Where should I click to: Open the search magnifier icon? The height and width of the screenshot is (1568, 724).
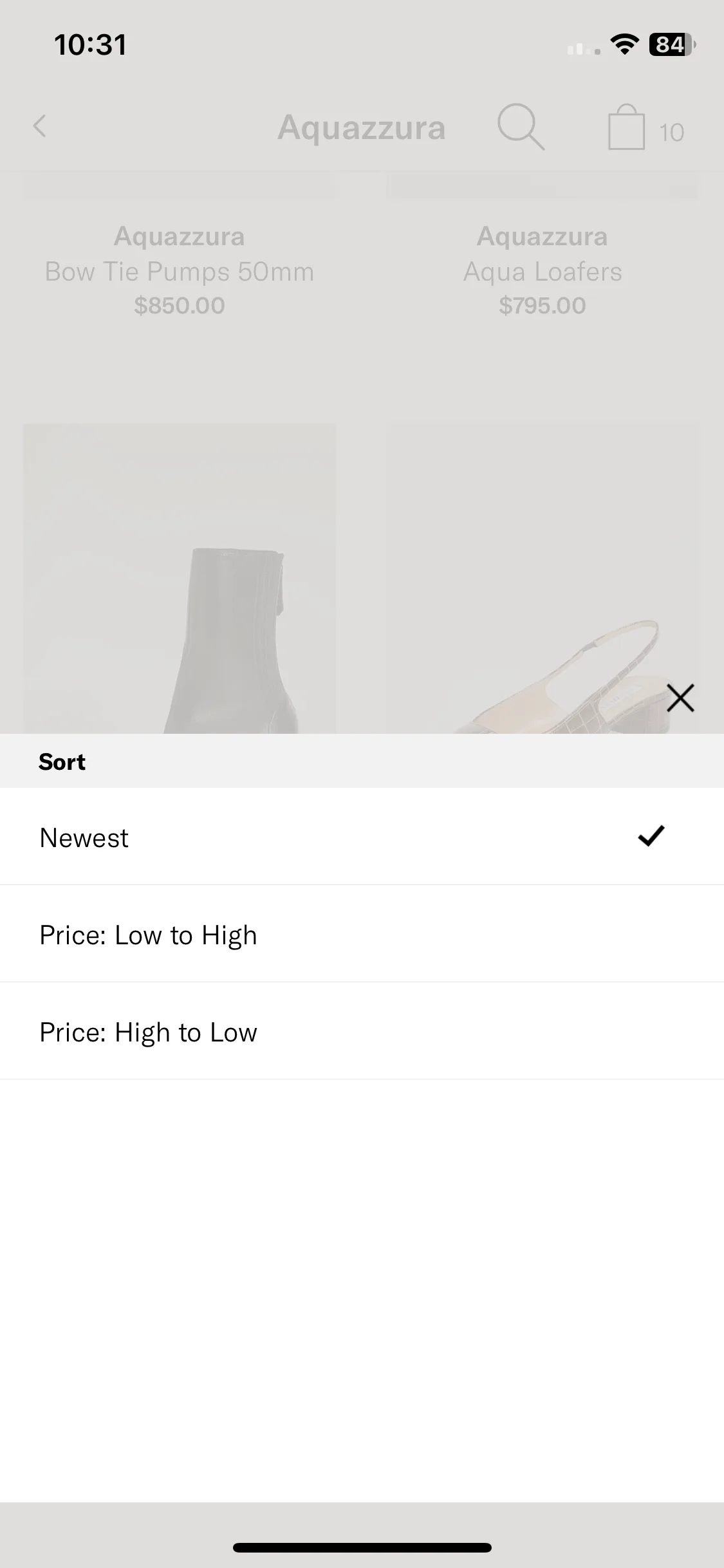(x=521, y=127)
